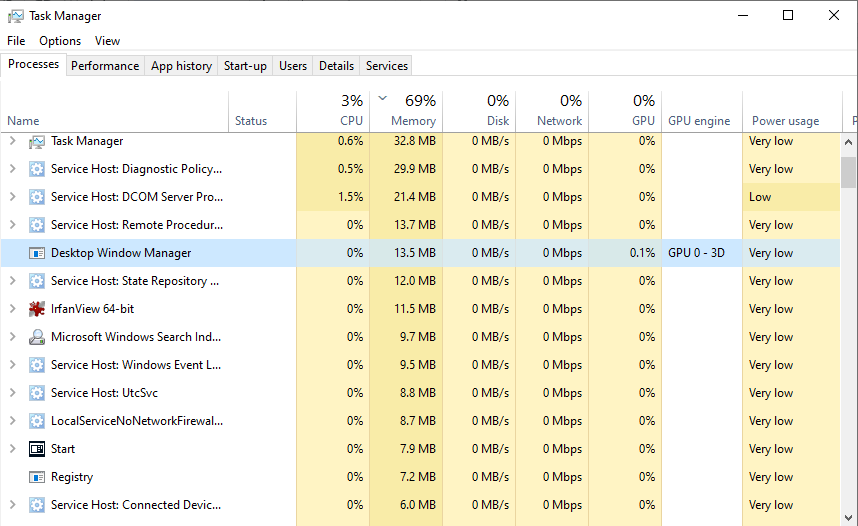Viewport: 858px width, 526px height.
Task: Click the Windows Search Indexer icon
Action: point(37,337)
